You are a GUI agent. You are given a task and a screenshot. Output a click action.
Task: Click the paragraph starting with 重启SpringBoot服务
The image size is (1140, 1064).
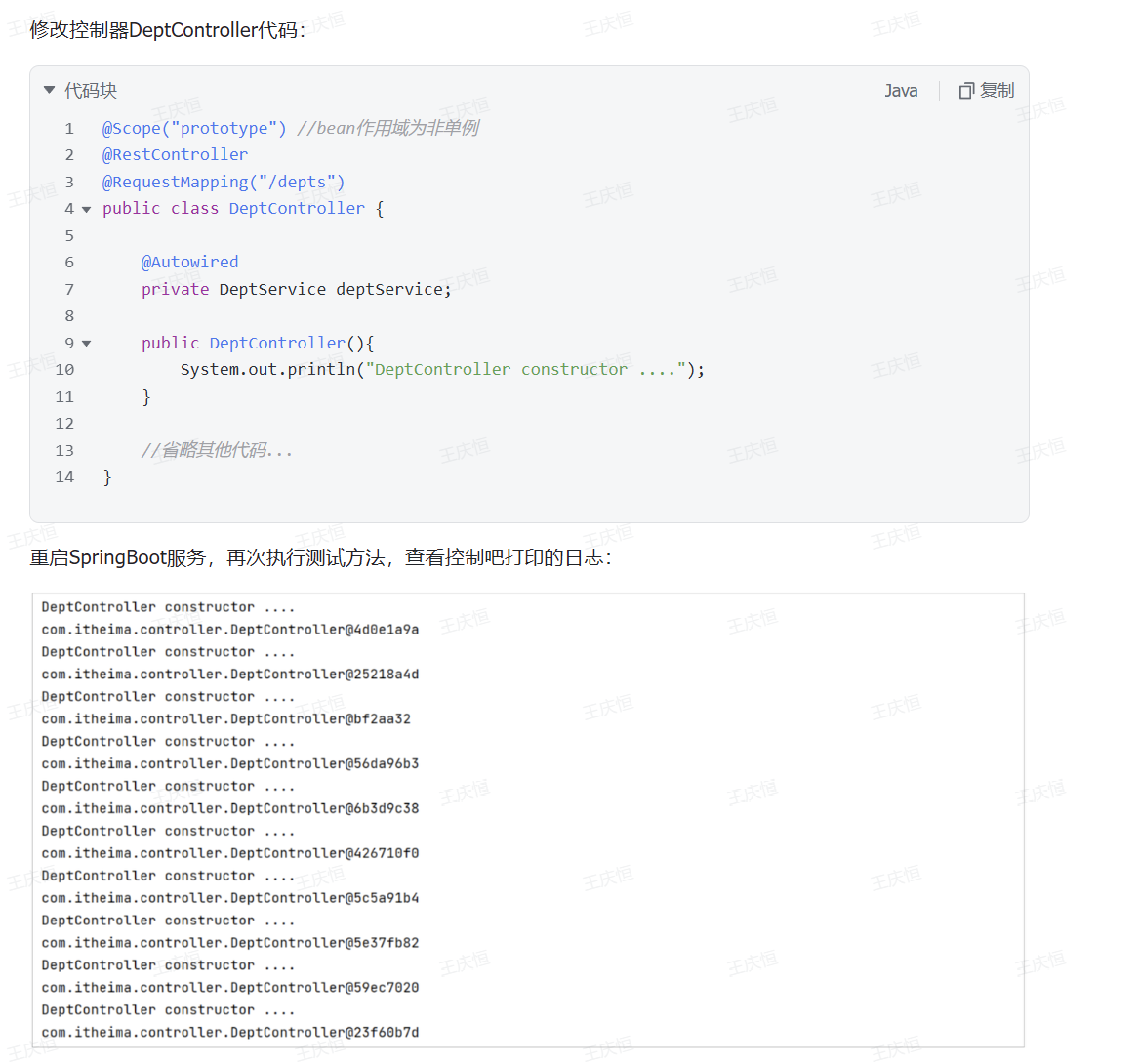pyautogui.click(x=320, y=557)
